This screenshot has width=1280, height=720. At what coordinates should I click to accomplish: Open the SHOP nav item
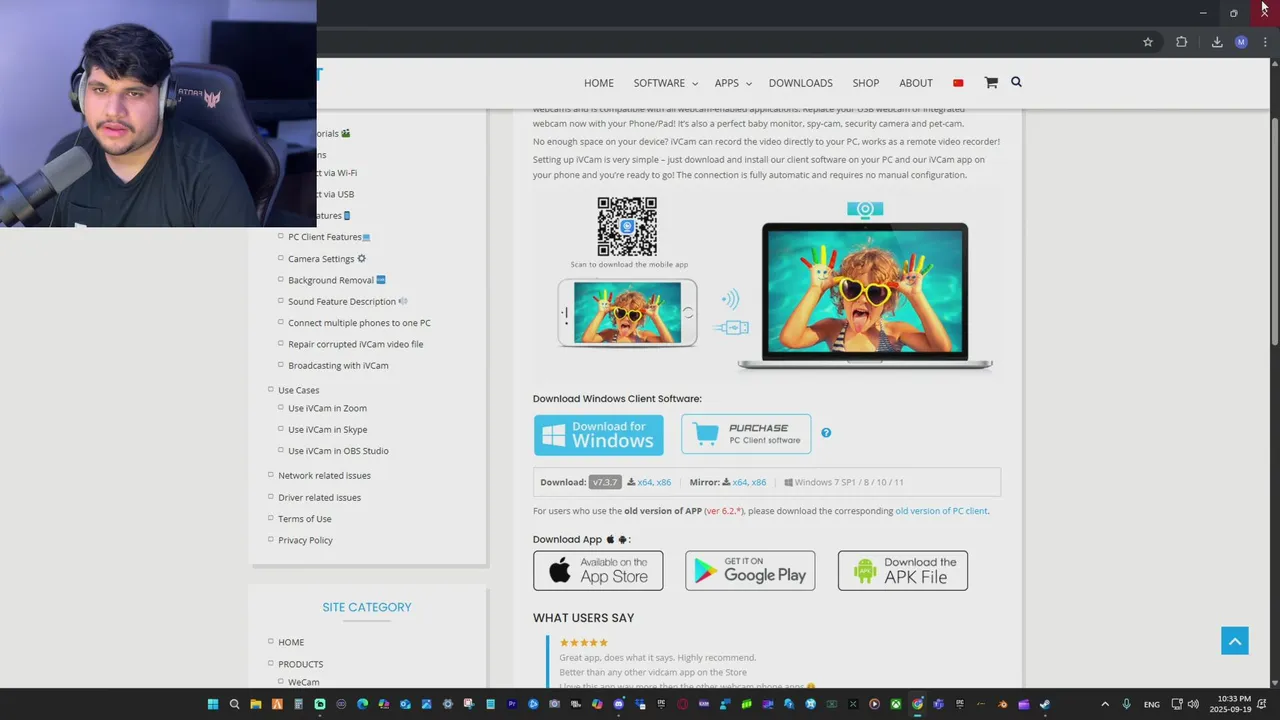pos(866,83)
